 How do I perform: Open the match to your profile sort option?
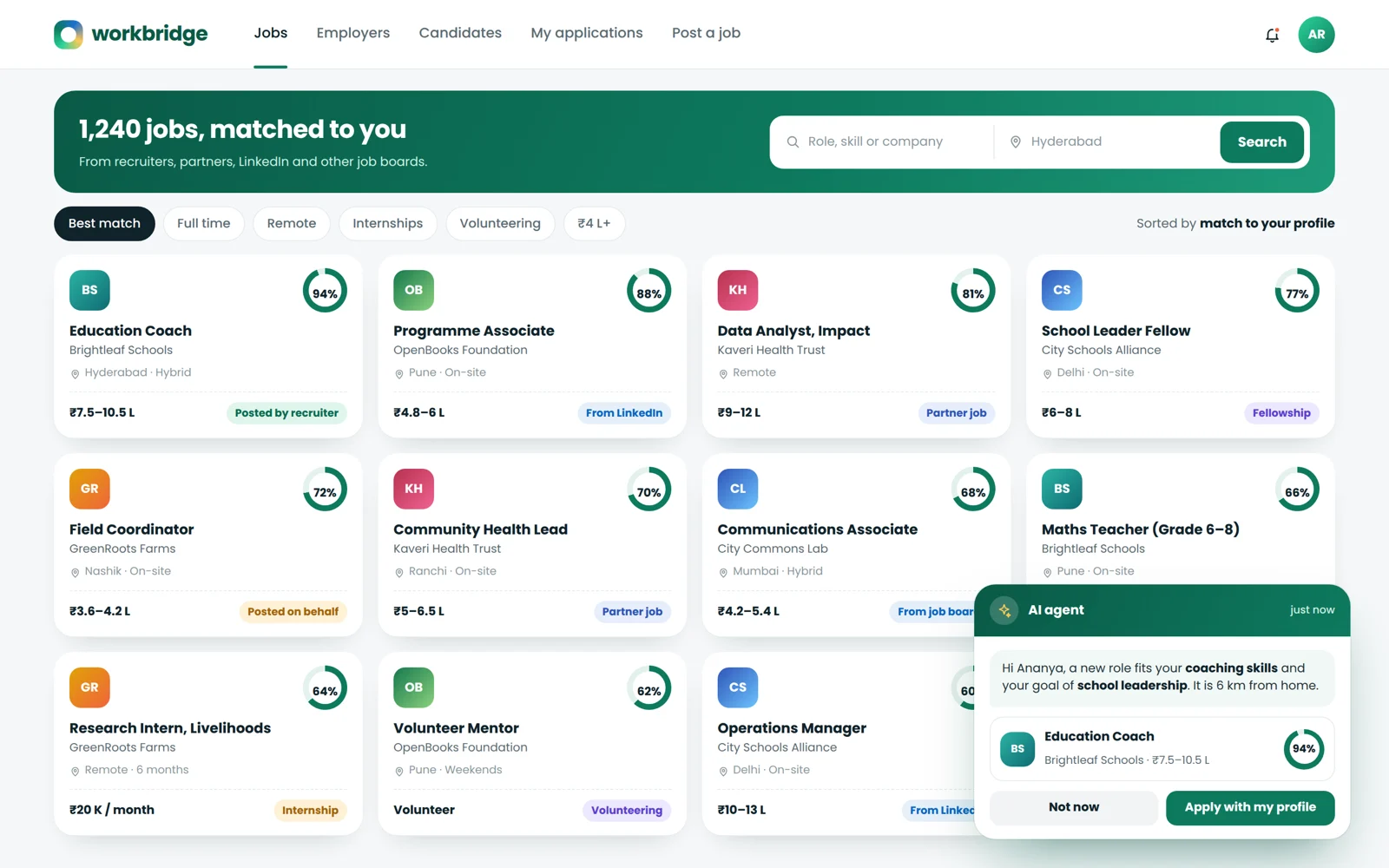click(1267, 223)
